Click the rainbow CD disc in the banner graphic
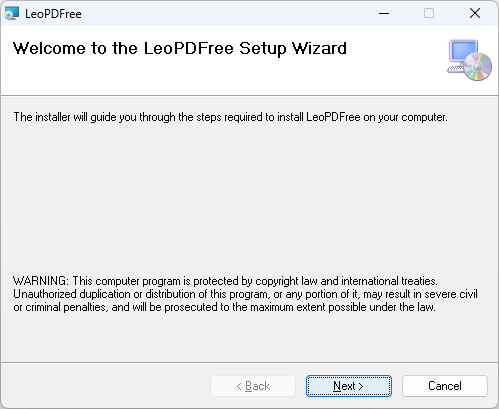 pos(478,66)
